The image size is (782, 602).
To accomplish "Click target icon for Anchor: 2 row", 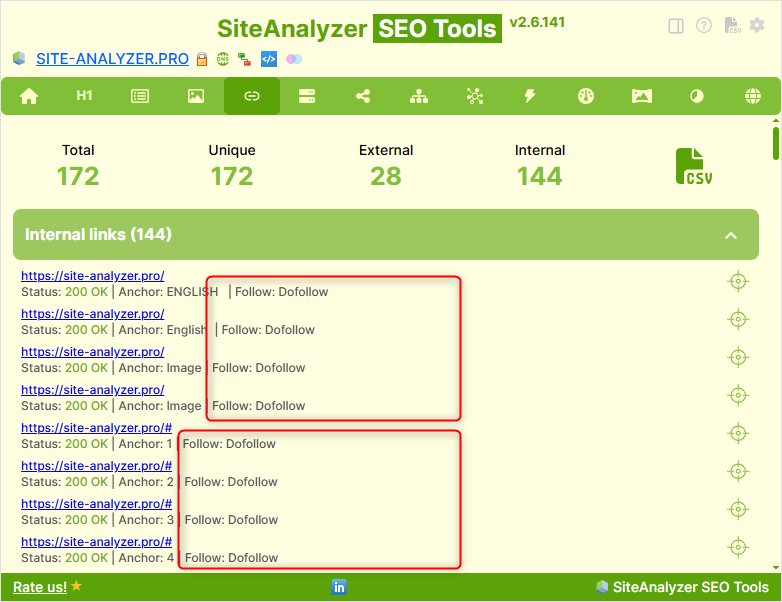I will point(738,471).
